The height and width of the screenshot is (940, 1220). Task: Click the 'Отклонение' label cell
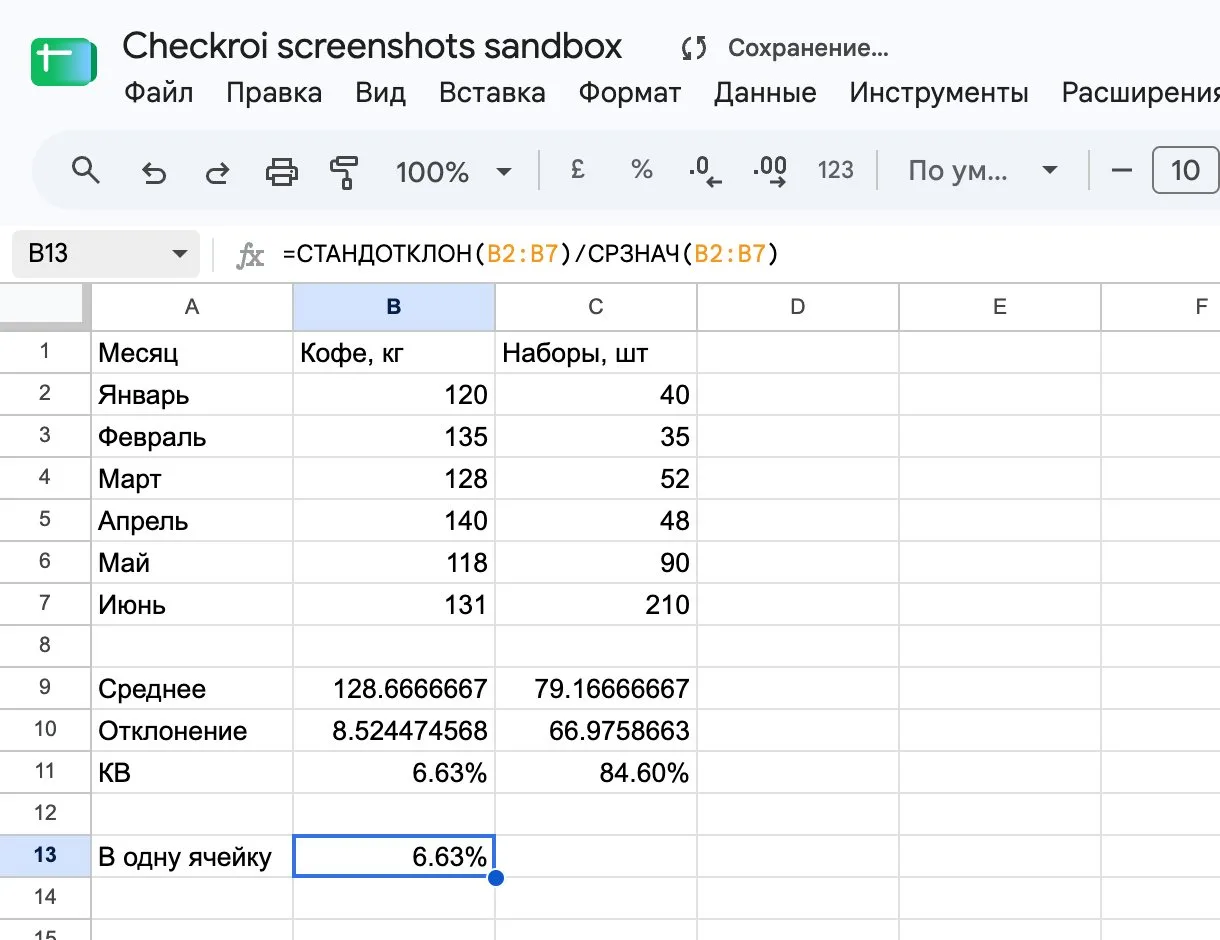(x=192, y=730)
